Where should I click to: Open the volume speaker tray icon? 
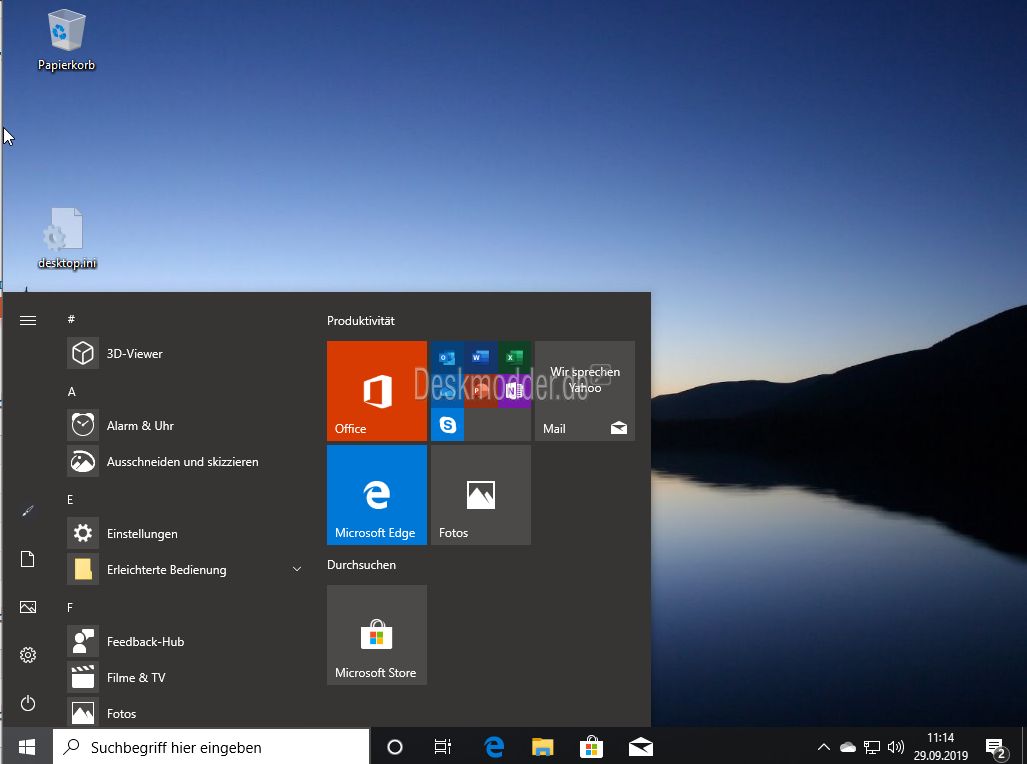coord(895,747)
